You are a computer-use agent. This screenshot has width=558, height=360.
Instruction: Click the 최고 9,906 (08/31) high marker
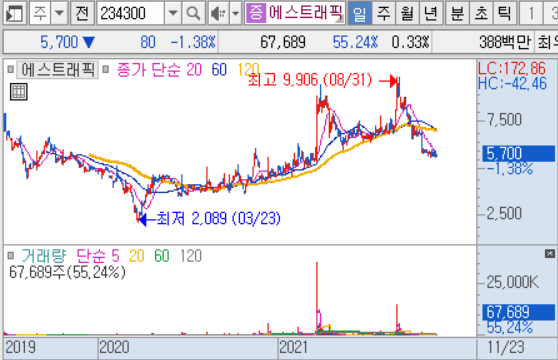click(310, 80)
